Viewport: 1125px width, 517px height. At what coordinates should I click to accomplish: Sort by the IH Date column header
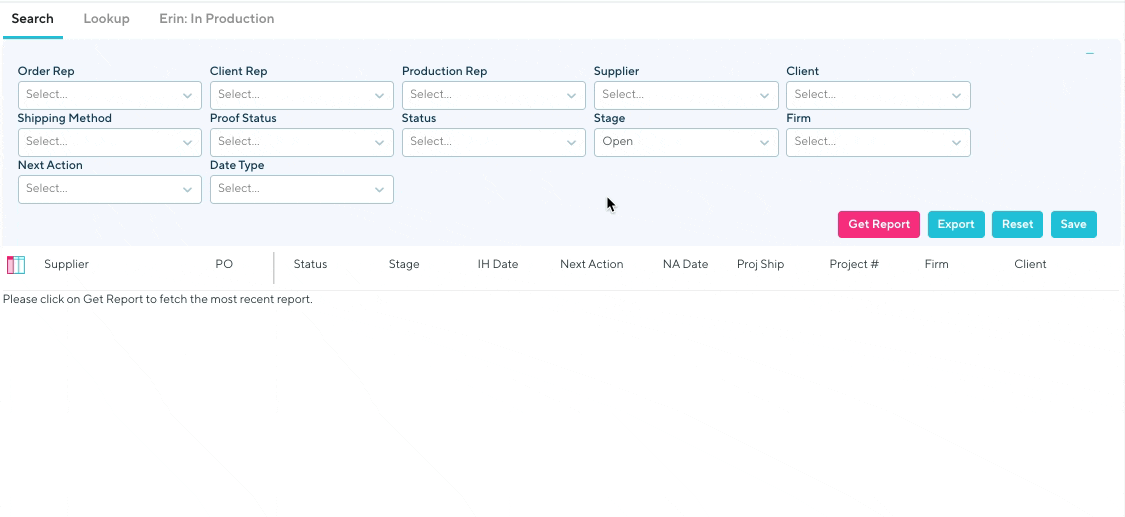click(497, 265)
